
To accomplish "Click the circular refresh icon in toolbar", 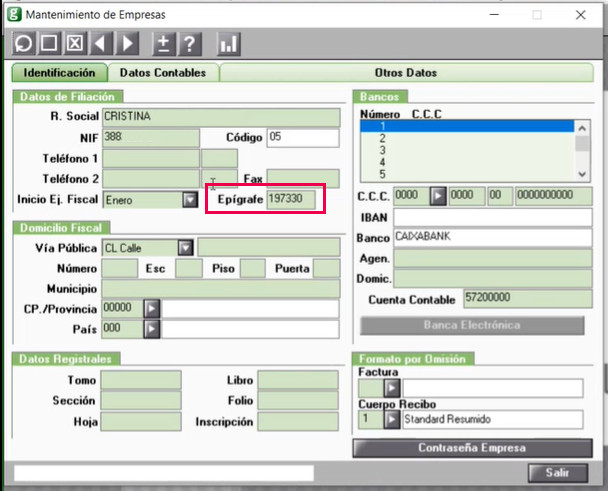I will [23, 43].
